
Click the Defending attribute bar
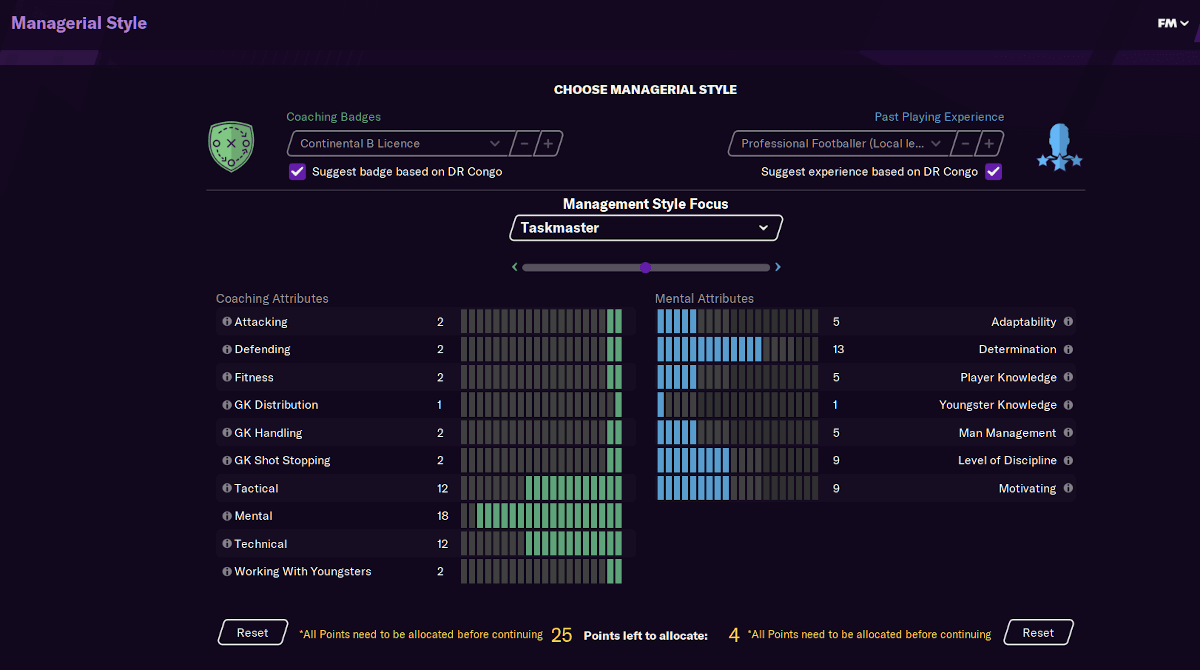pyautogui.click(x=541, y=350)
